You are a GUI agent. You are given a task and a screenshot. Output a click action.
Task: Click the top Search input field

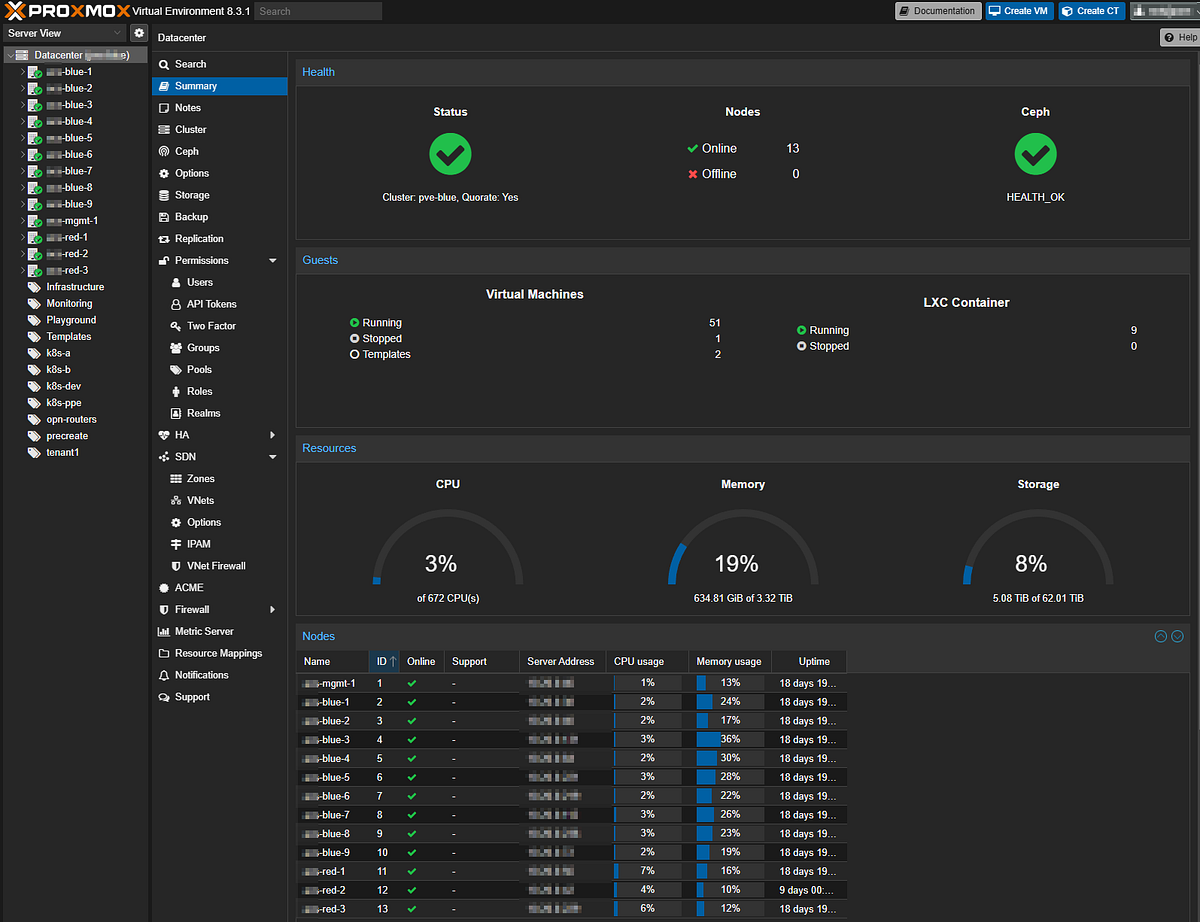pos(318,11)
